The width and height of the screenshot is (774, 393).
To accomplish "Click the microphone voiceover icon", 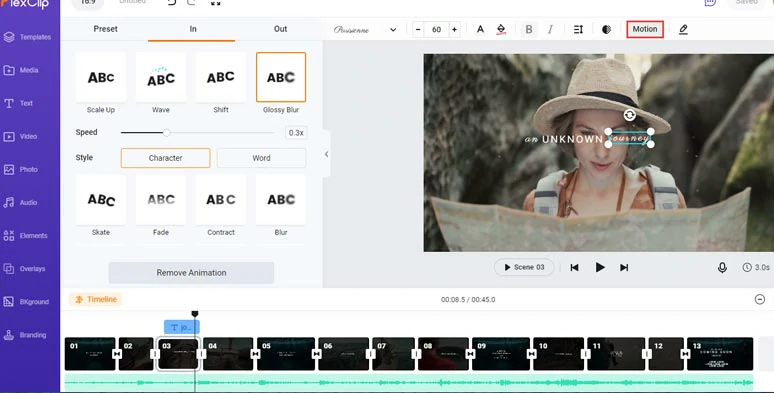I will click(722, 267).
